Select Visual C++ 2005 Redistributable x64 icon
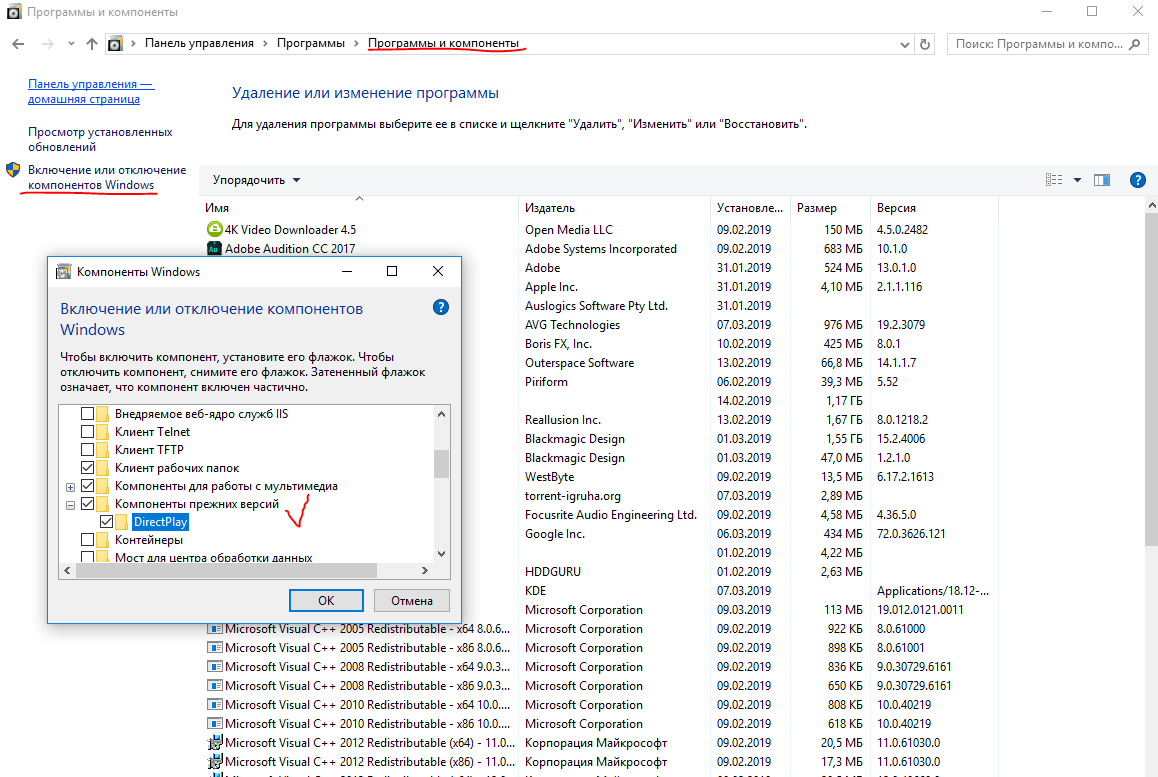The image size is (1158, 777). (215, 629)
